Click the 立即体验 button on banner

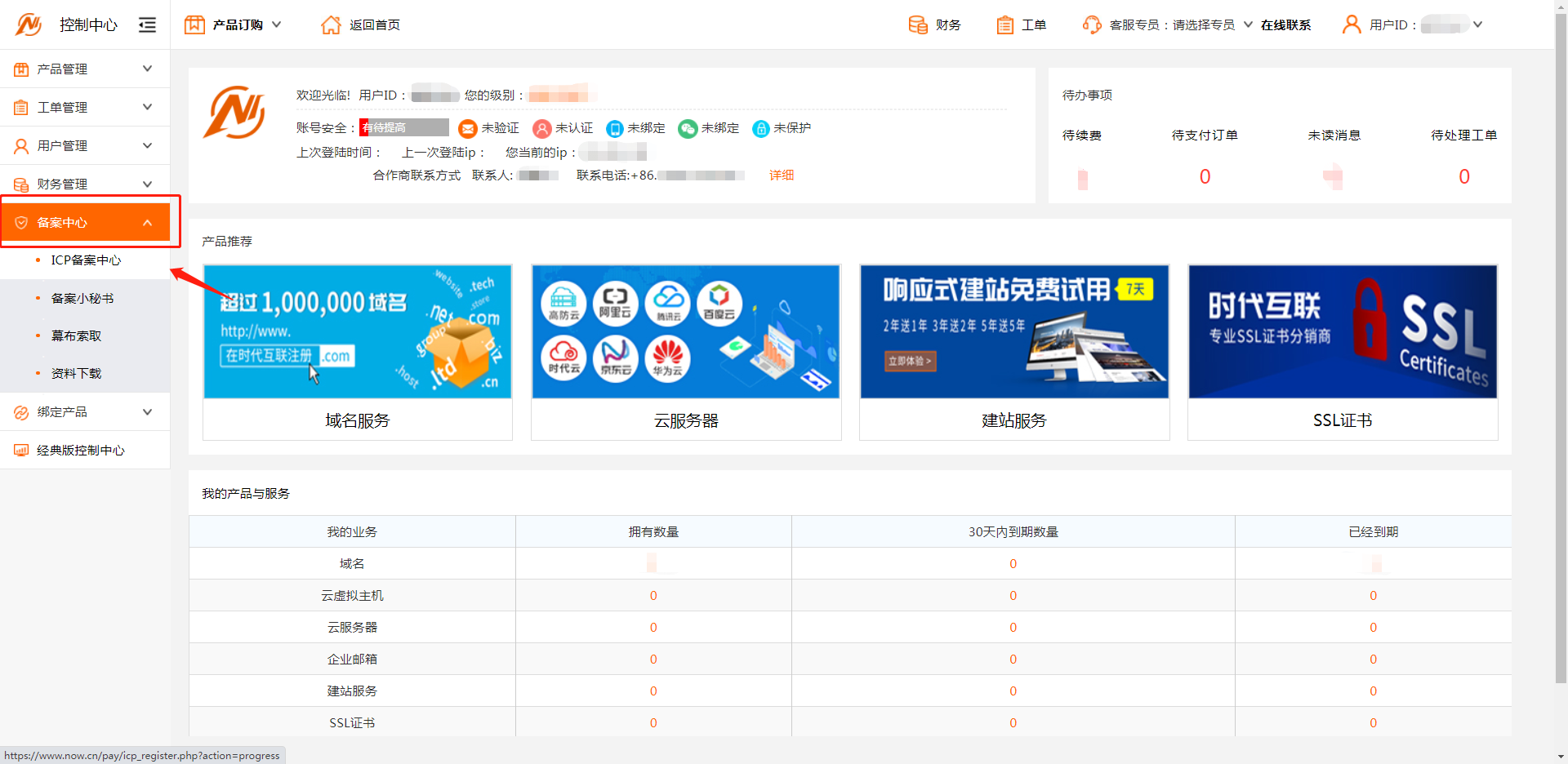pos(910,361)
